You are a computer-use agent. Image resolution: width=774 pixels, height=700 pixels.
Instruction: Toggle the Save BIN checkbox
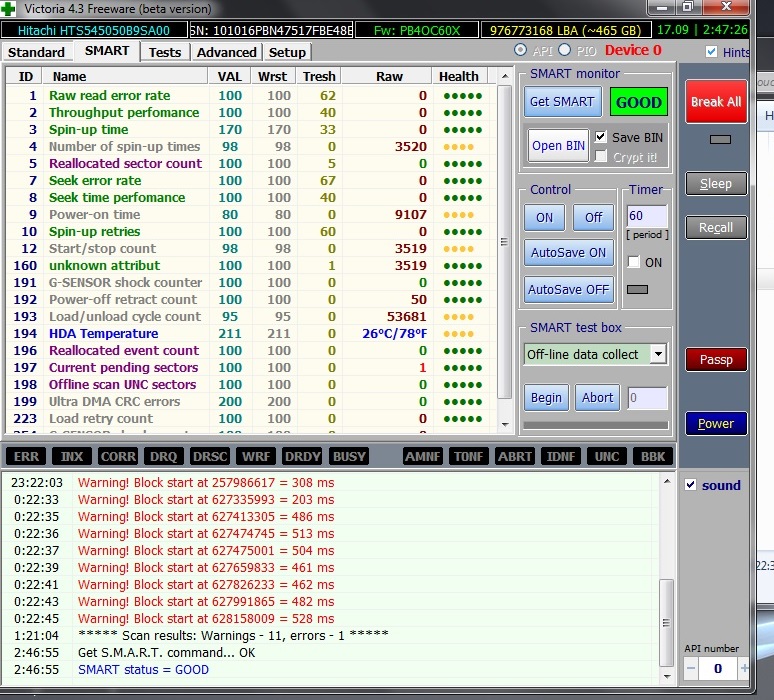[x=601, y=137]
